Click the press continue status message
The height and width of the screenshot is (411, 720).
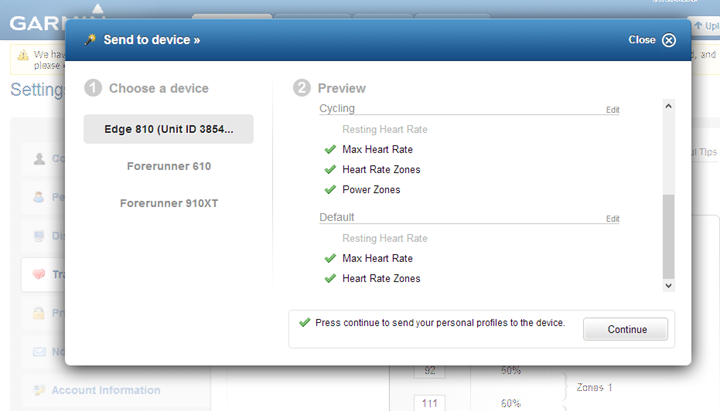pyautogui.click(x=440, y=323)
